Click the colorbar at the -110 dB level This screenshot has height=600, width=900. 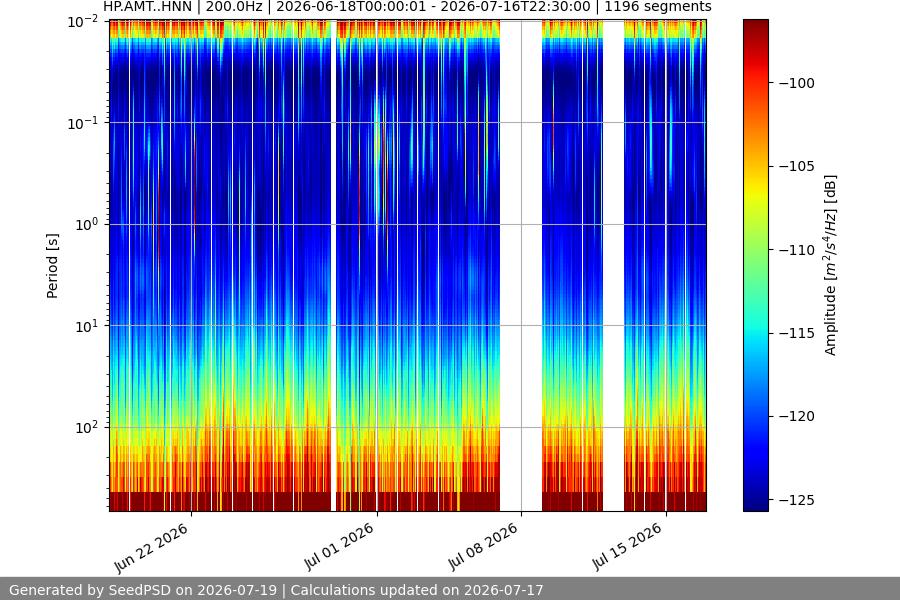[x=755, y=250]
